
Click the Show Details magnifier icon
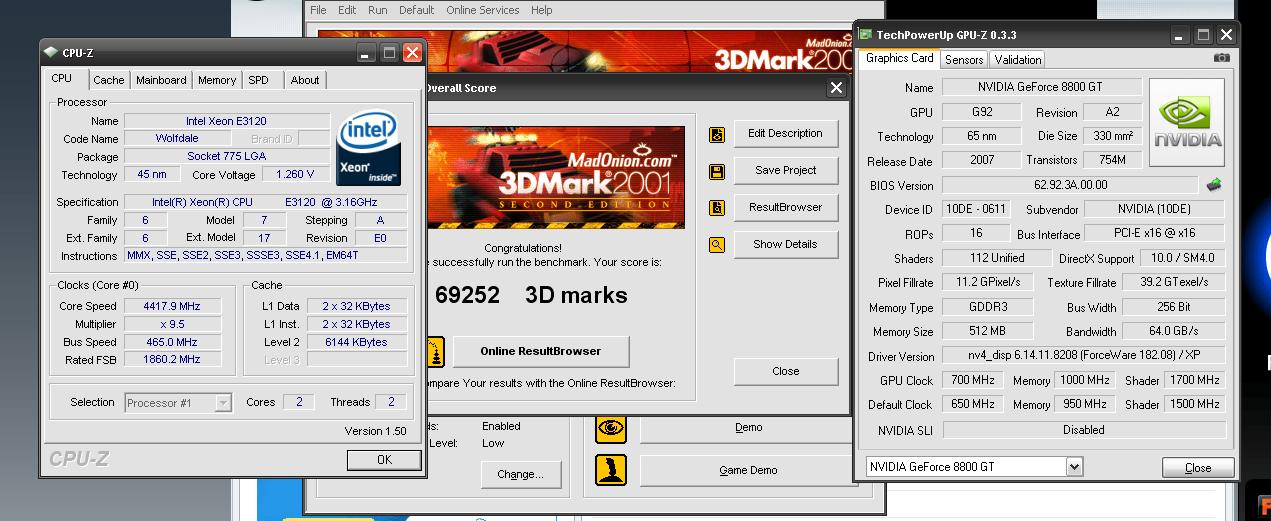pyautogui.click(x=717, y=244)
